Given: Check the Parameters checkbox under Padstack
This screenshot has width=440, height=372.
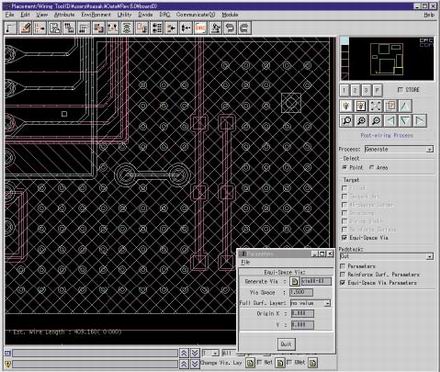Looking at the screenshot, I should [342, 266].
